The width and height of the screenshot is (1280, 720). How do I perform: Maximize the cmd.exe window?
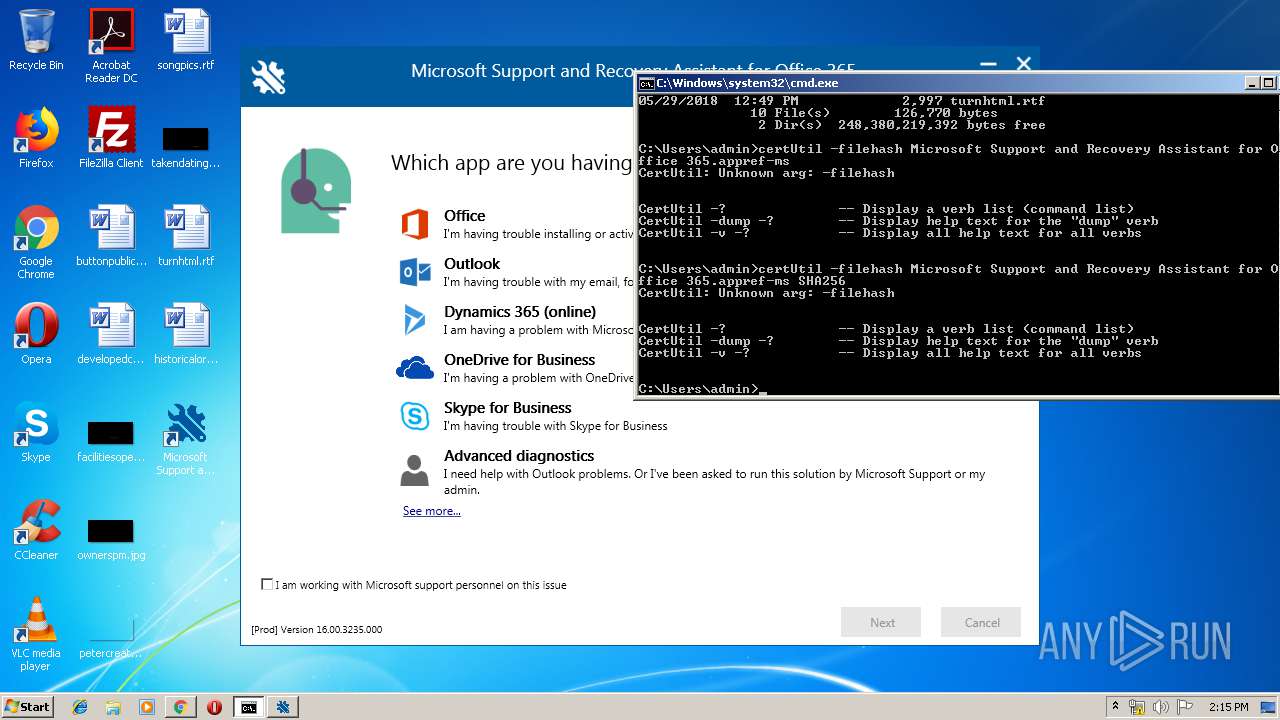[x=1269, y=83]
